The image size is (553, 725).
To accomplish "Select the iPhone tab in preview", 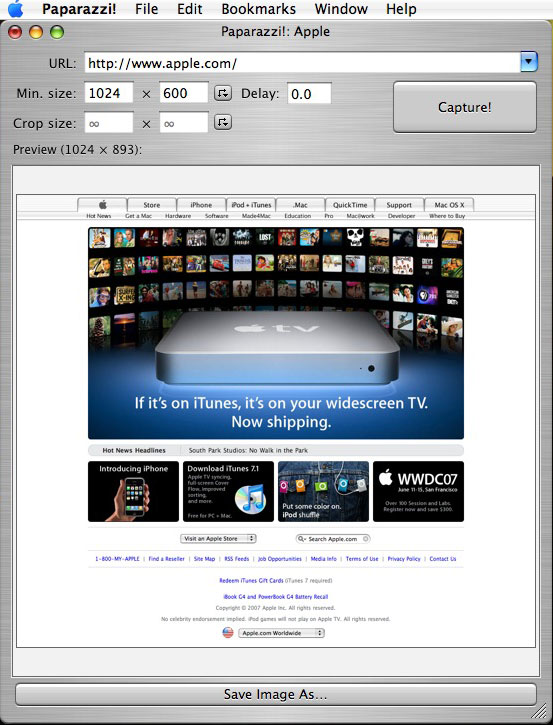I will coord(201,205).
